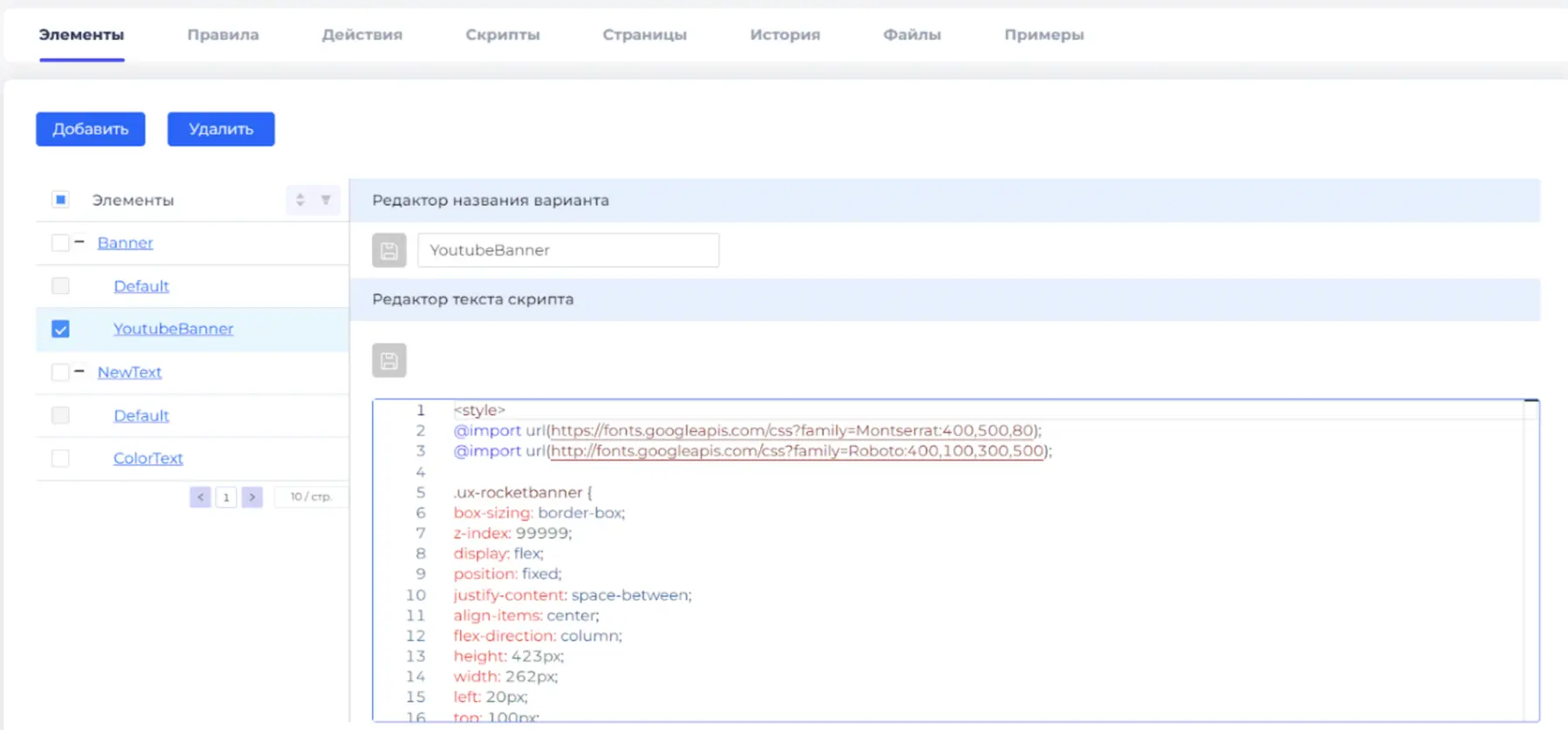Go to previous page of elements list
This screenshot has width=1568, height=730.
click(x=200, y=497)
